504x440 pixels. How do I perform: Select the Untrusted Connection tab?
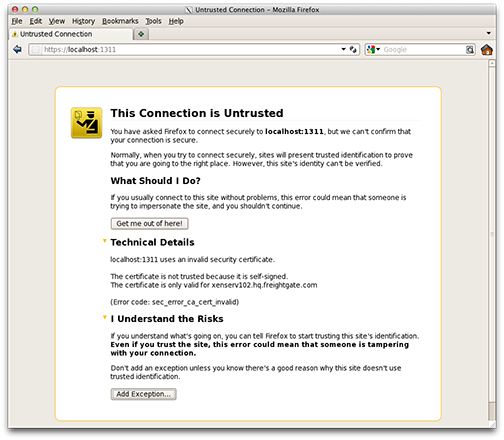71,34
